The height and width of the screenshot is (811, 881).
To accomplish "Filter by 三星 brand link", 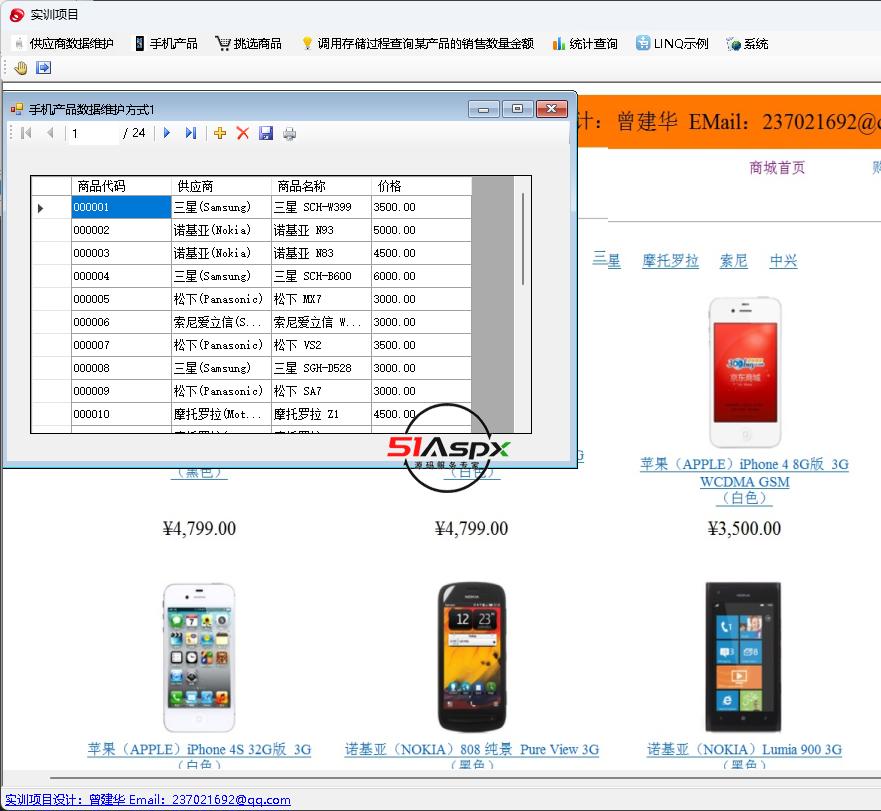I will 607,261.
